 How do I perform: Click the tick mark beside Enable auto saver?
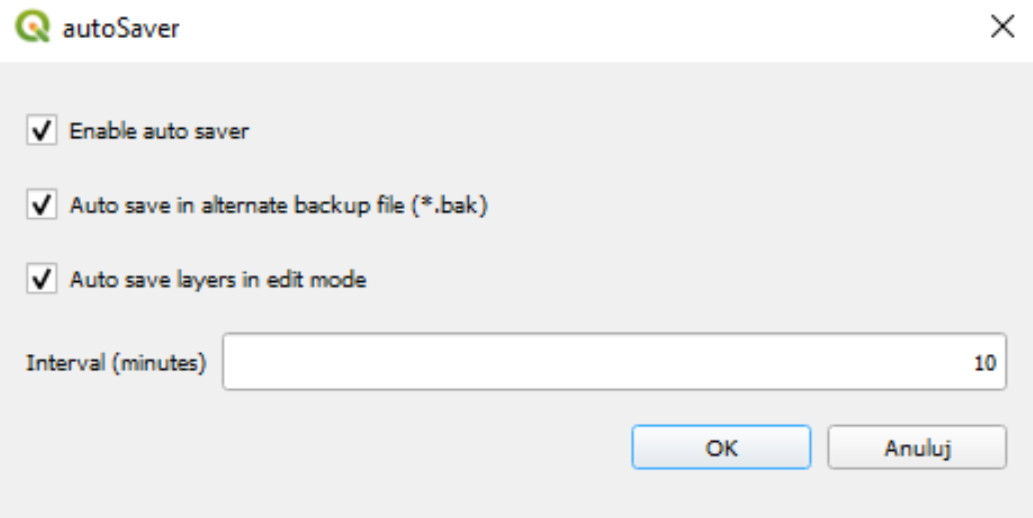click(x=42, y=130)
